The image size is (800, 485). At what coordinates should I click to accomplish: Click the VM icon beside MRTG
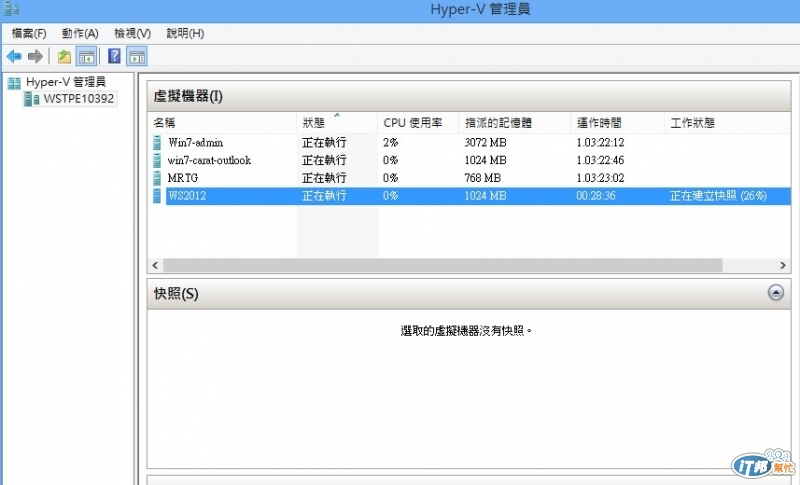coord(157,178)
